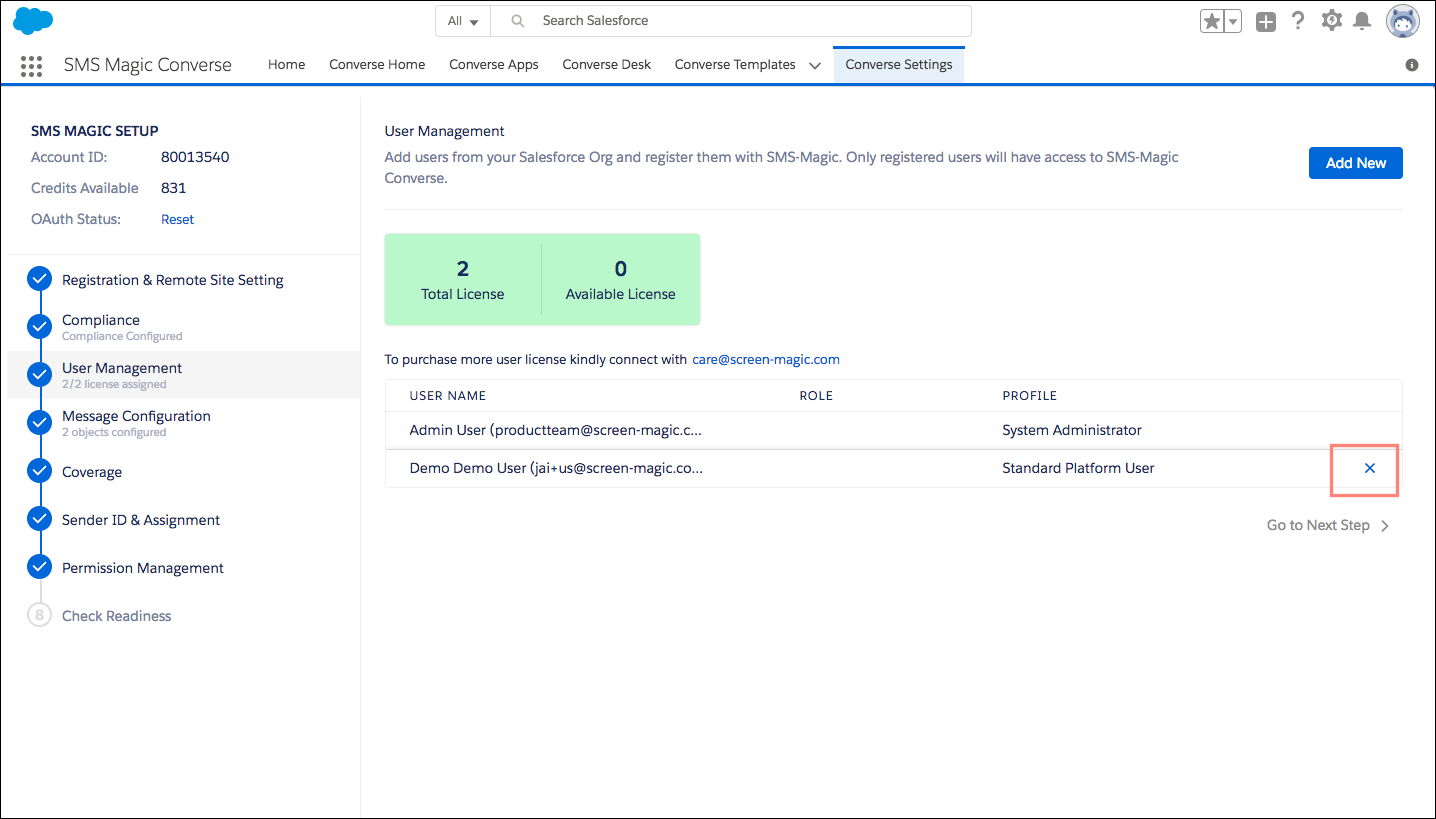Image resolution: width=1436 pixels, height=819 pixels.
Task: Open the Converse Templates tab
Action: [x=735, y=64]
